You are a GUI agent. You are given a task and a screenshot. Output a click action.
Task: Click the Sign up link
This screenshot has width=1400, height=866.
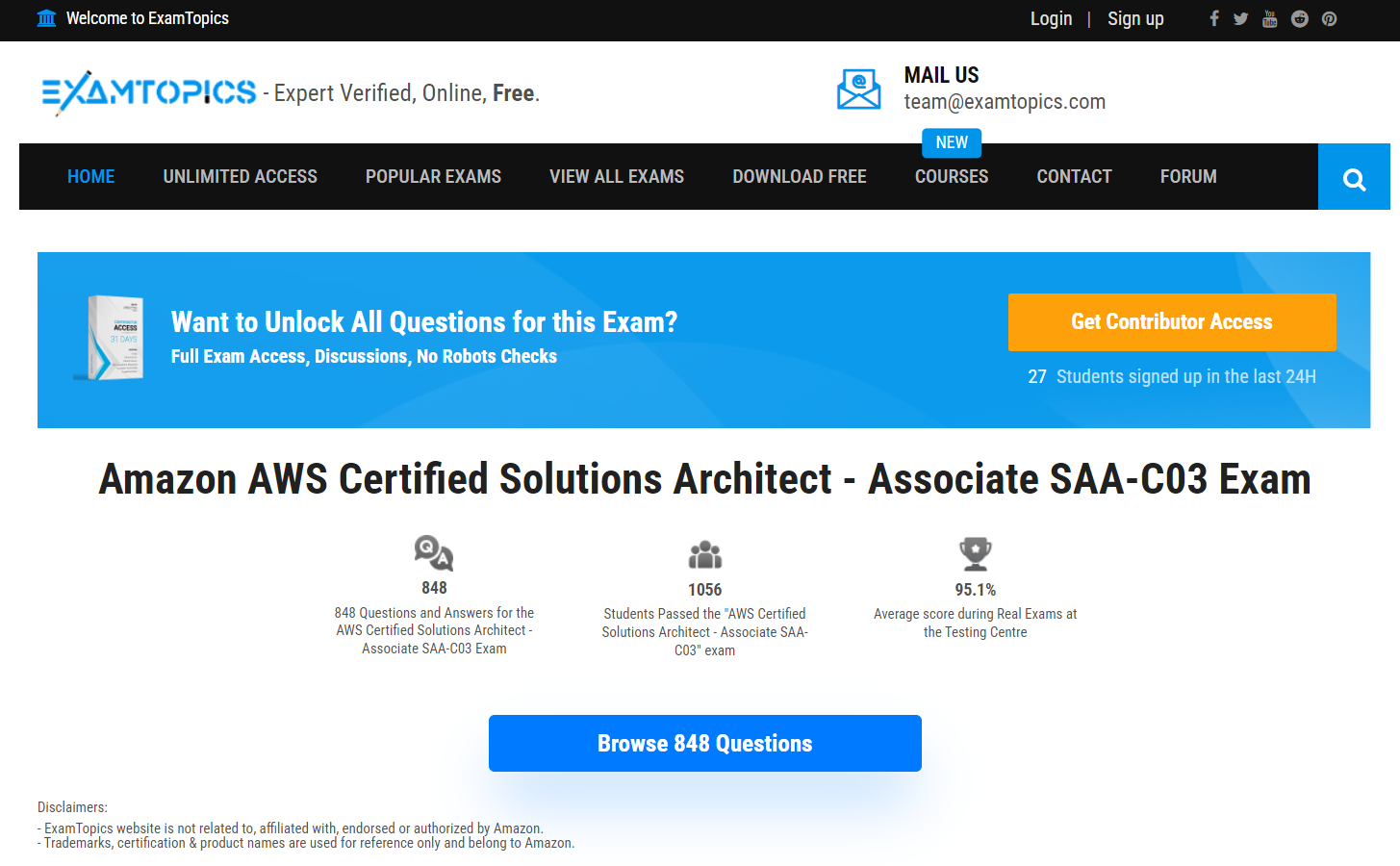coord(1135,18)
